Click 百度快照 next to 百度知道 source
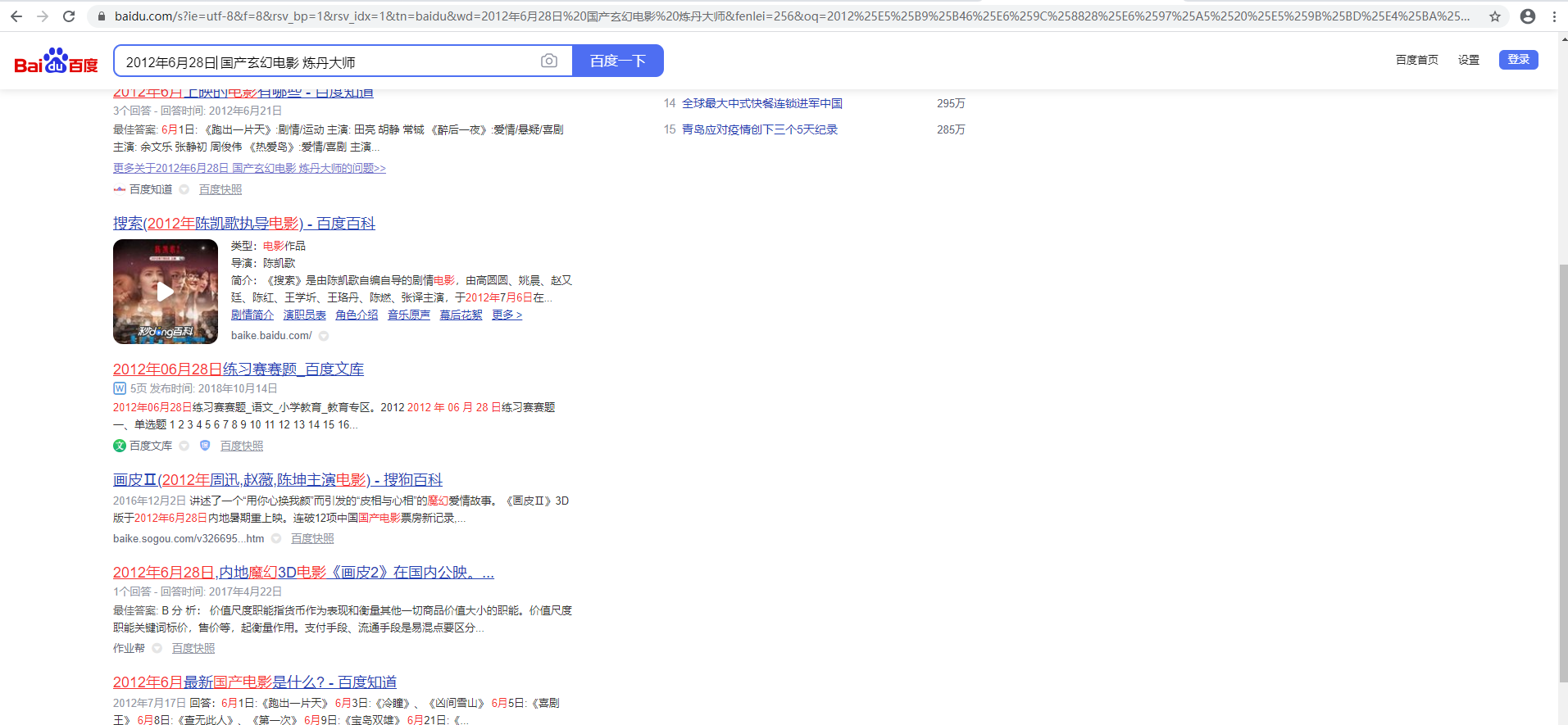Viewport: 1568px width, 725px height. tap(220, 189)
